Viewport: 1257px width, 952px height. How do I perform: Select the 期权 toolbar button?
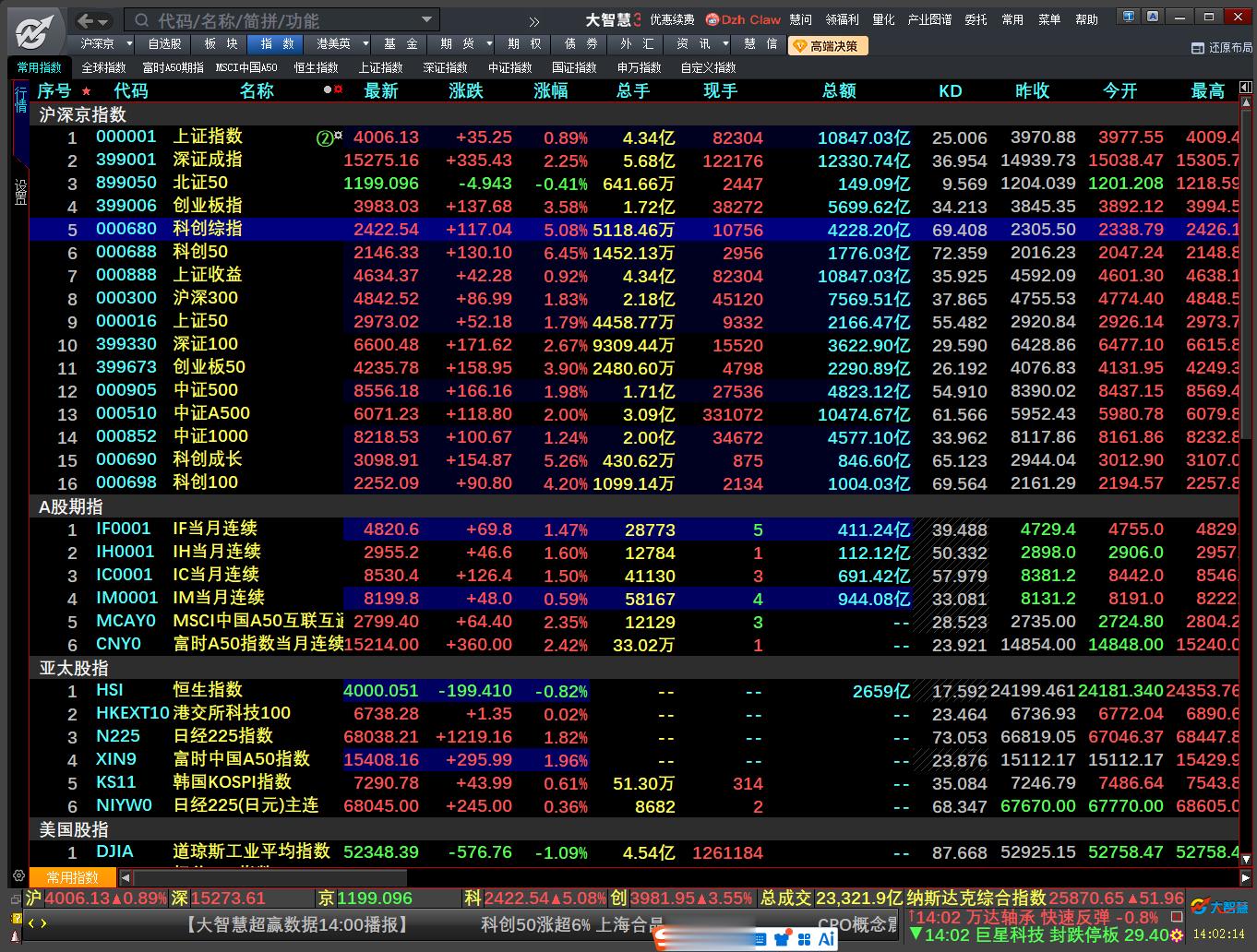pyautogui.click(x=524, y=43)
